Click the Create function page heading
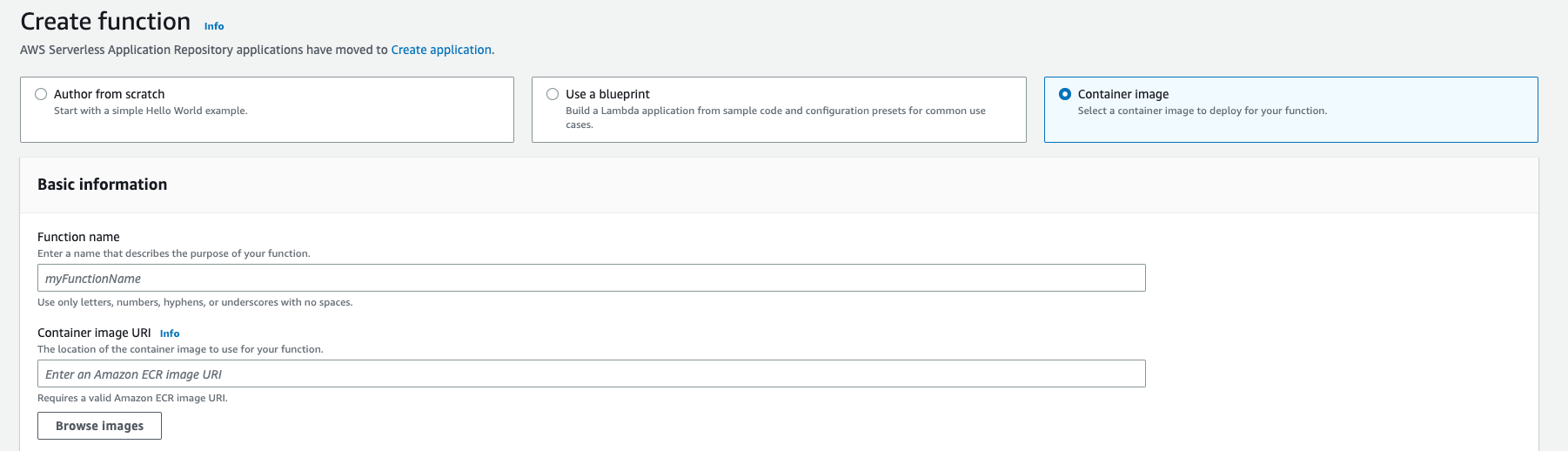Image resolution: width=1568 pixels, height=451 pixels. 105,22
